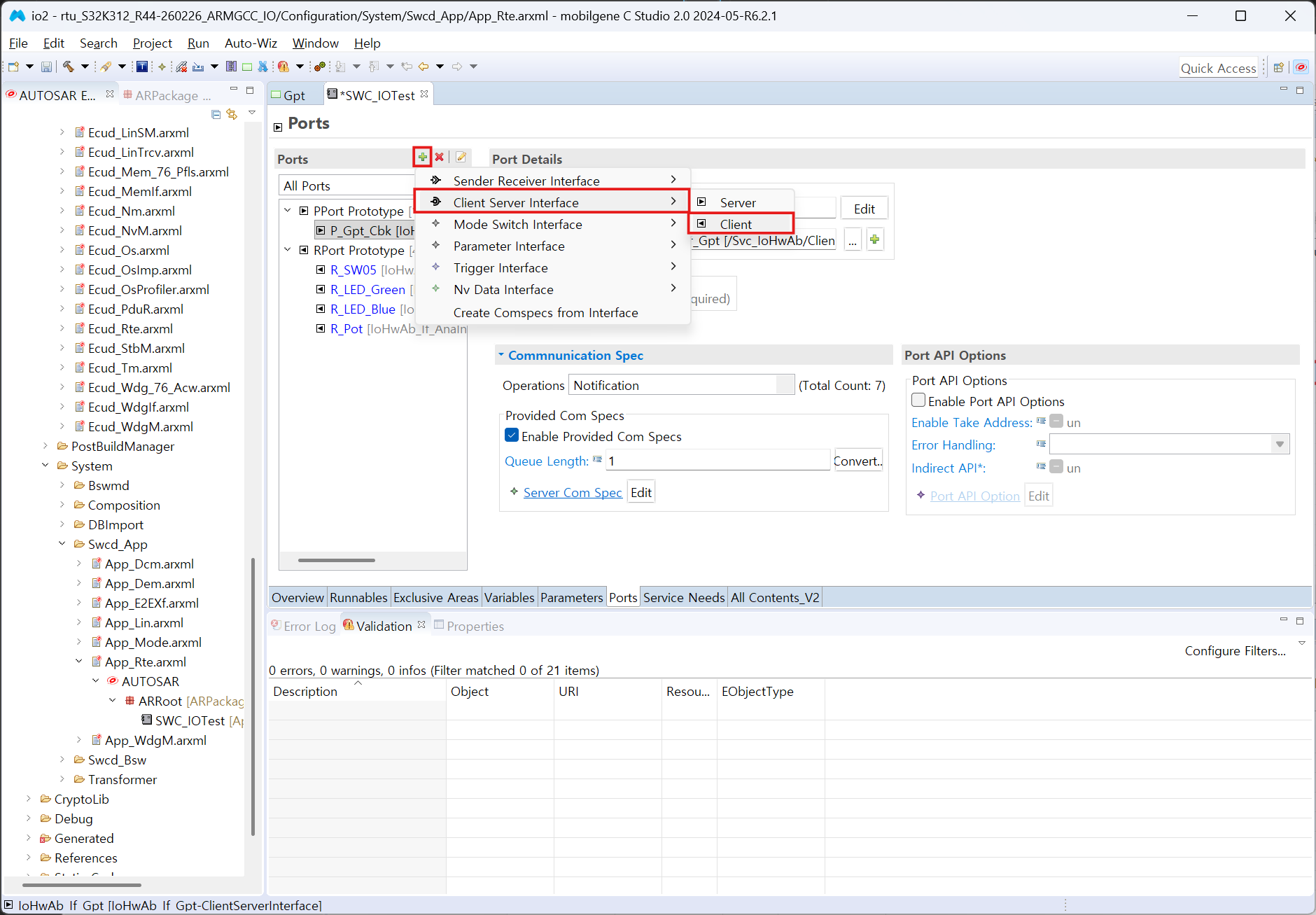Click the green rectangle toolbar icon

247,67
